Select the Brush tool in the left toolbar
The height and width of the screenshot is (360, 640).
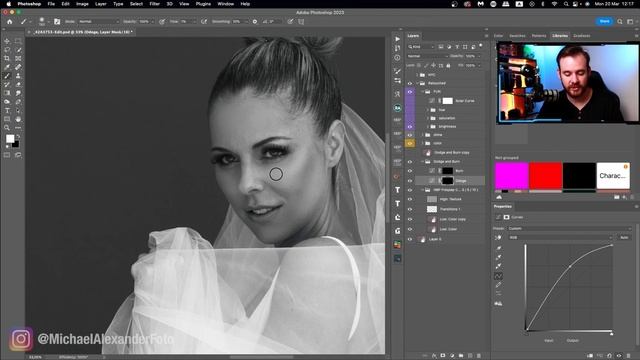[x=7, y=76]
